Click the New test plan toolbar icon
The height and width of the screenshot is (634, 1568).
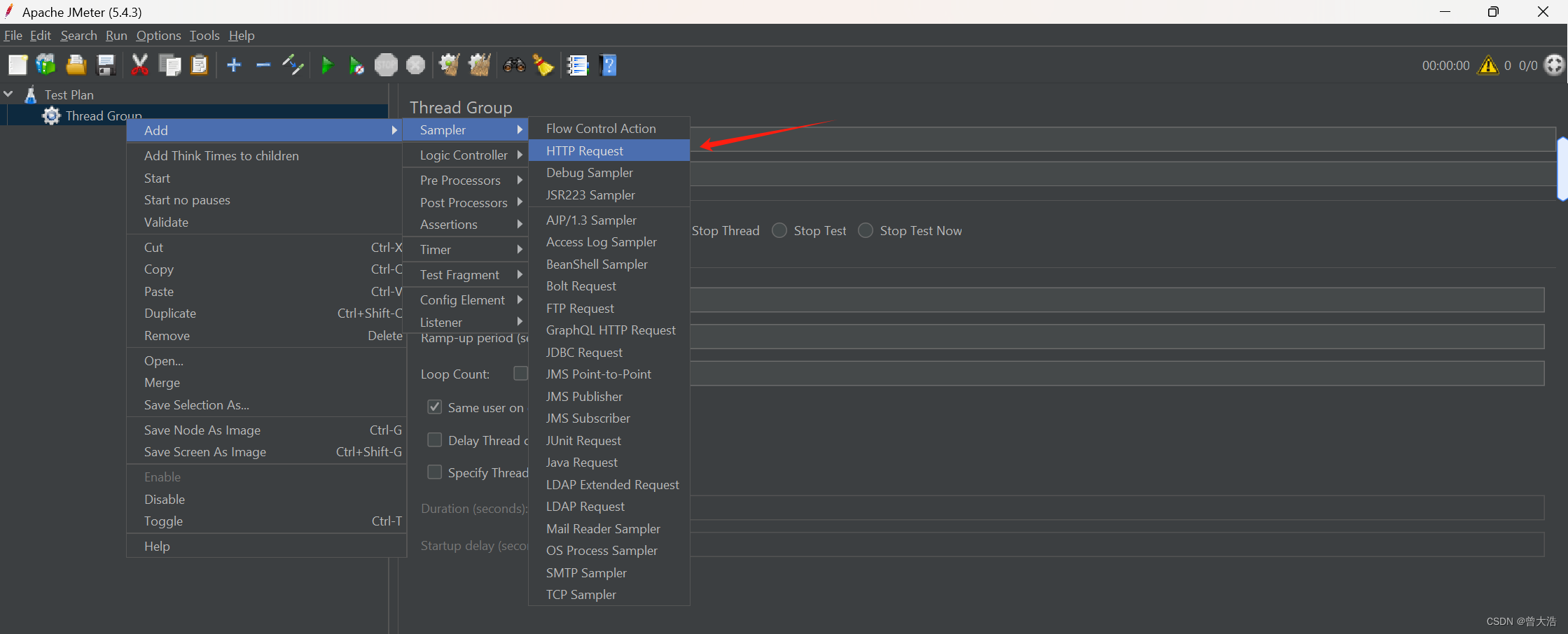[x=18, y=65]
